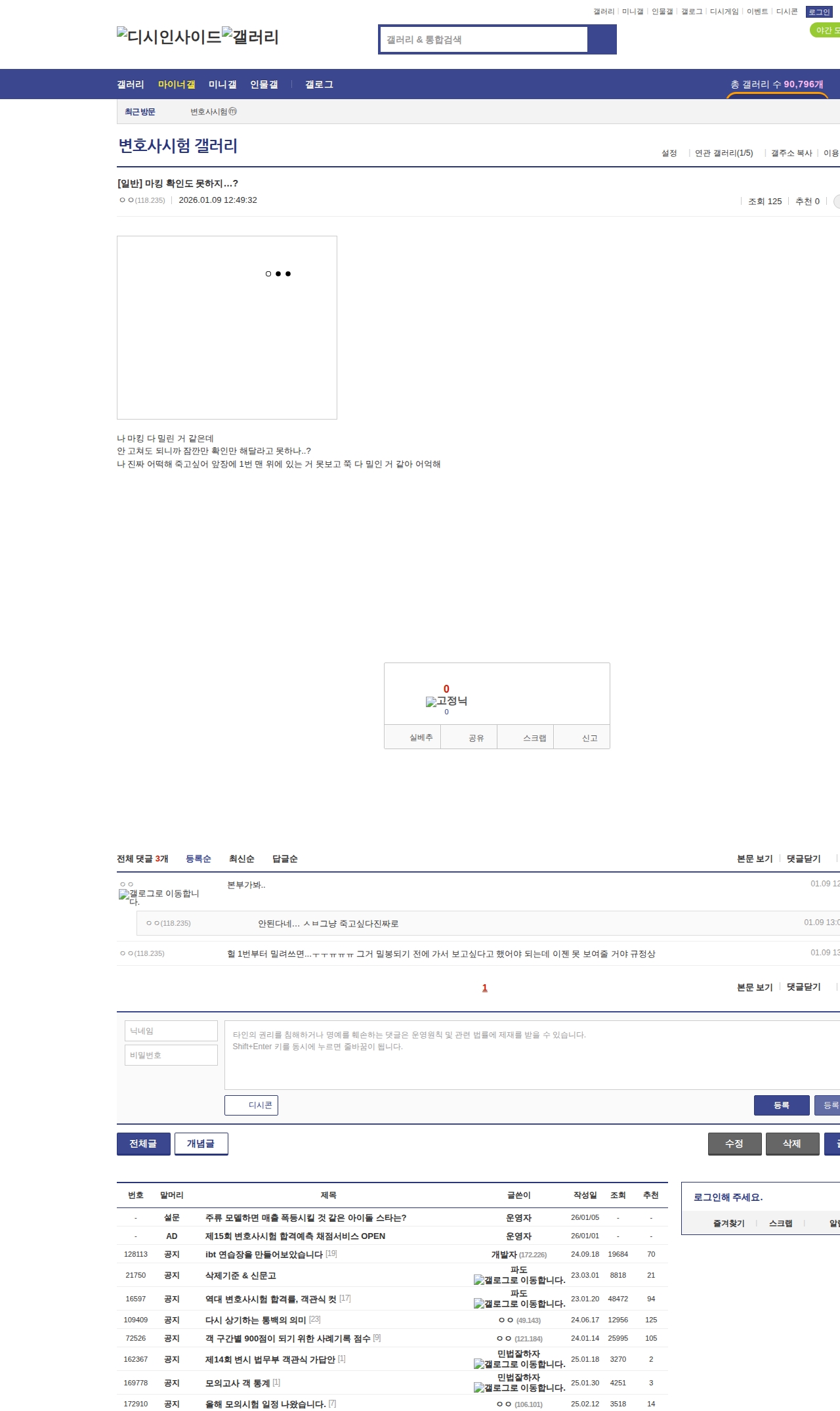Click upper 댓글닫기 to collapse comments
The image size is (840, 1411).
click(804, 859)
